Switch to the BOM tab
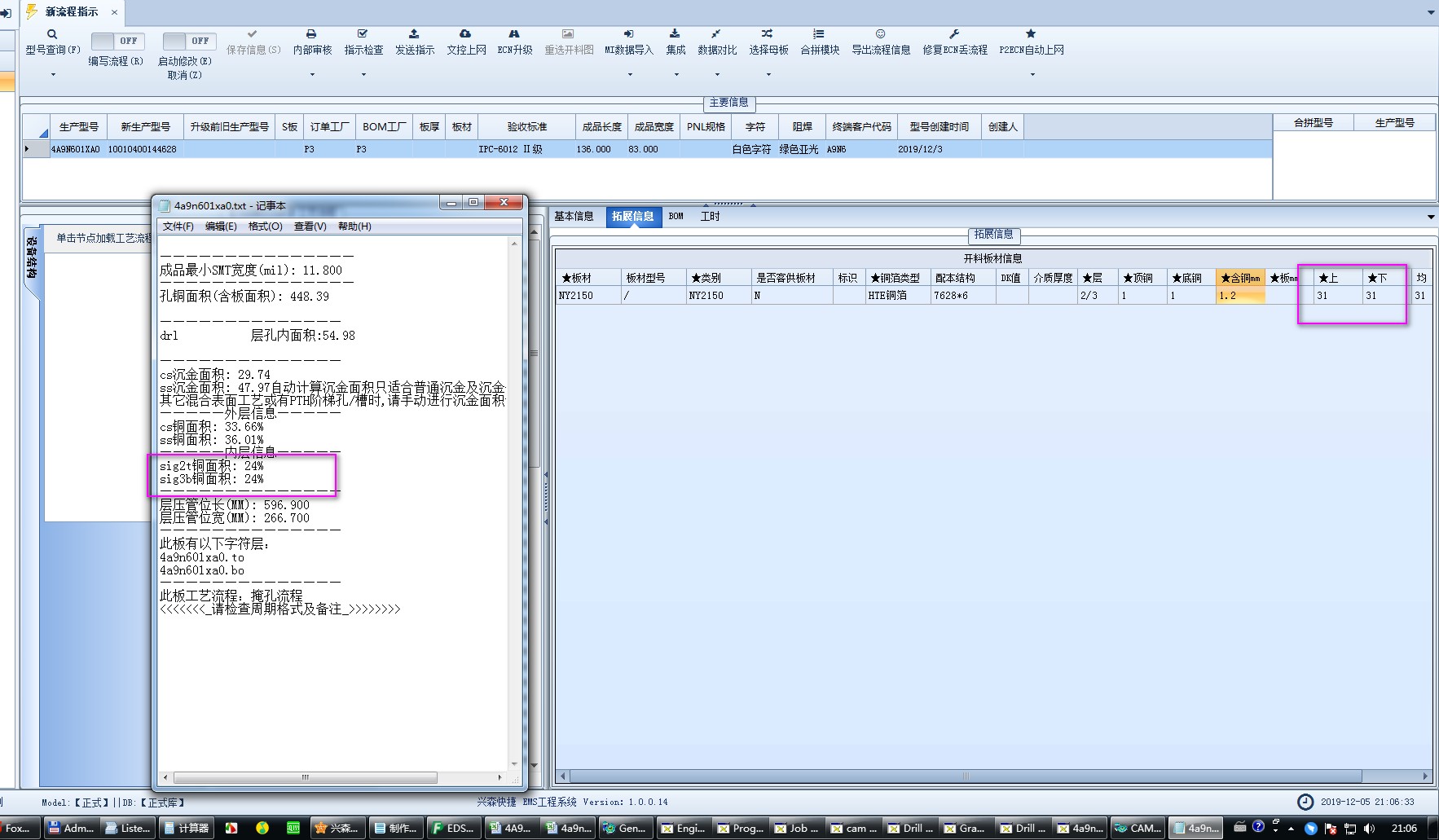The width and height of the screenshot is (1439, 840). click(675, 216)
